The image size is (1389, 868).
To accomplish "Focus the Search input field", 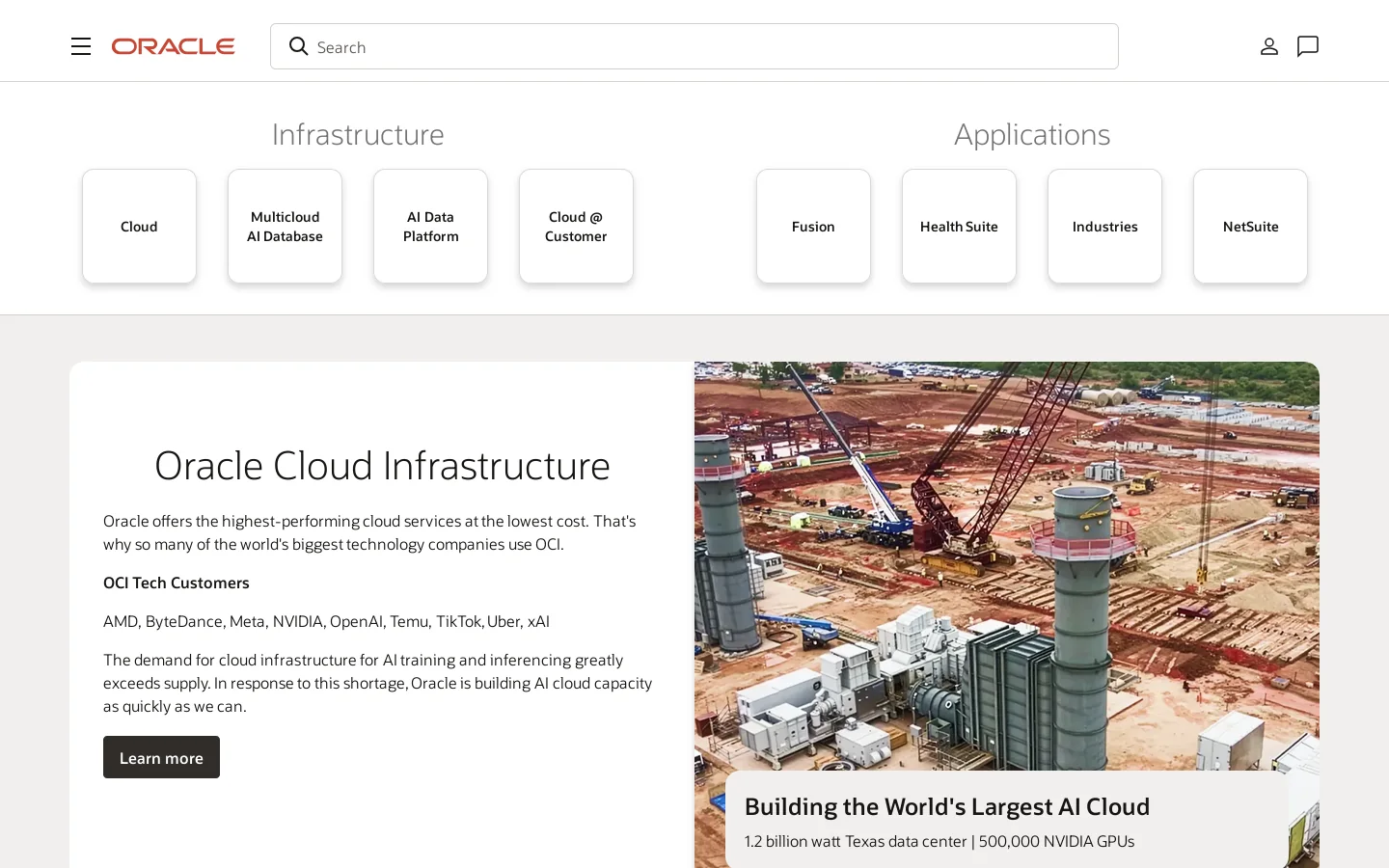I will [x=694, y=46].
